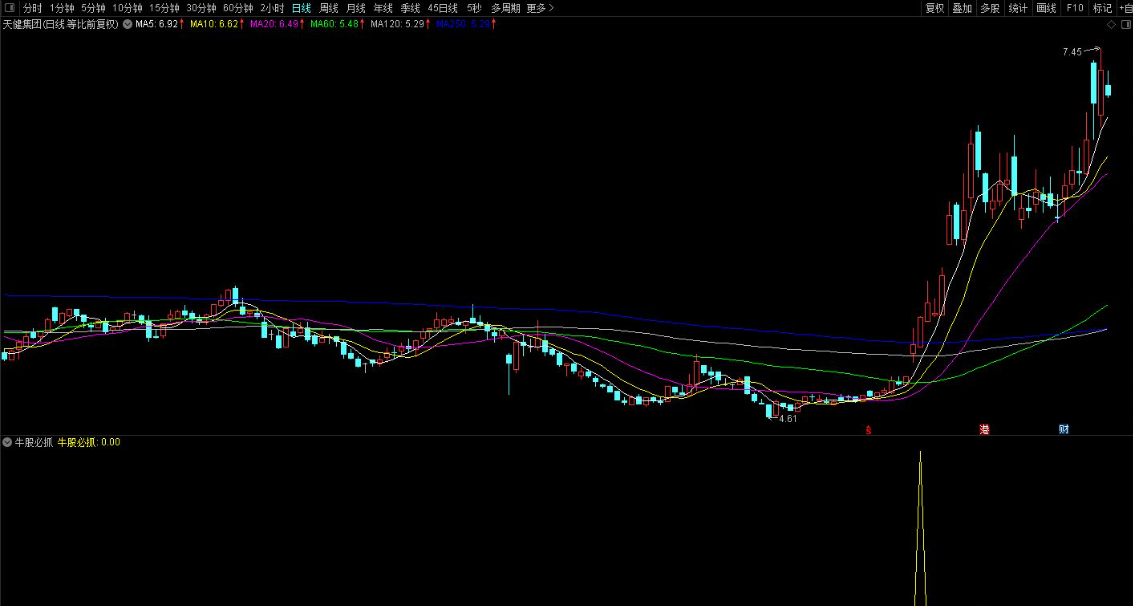This screenshot has height=606, width=1133.
Task: Open the red S marker on chart
Action: coord(869,430)
